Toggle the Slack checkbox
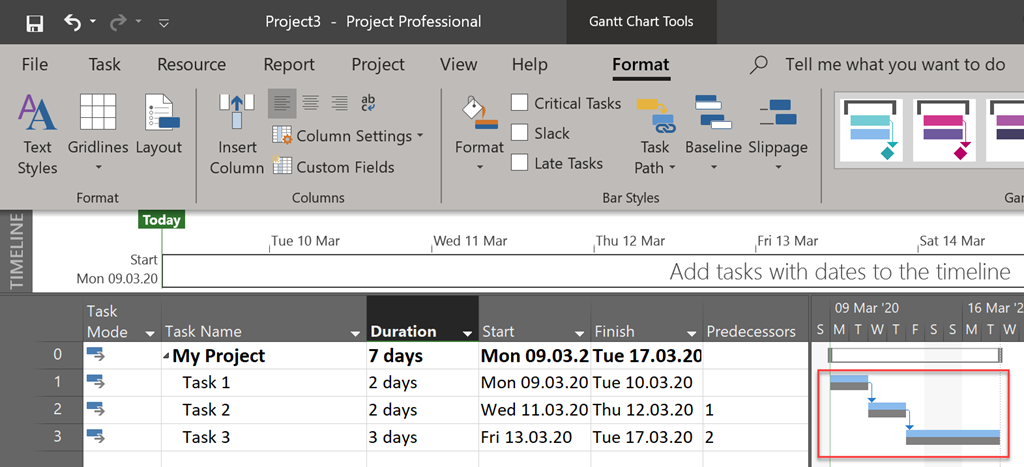Screen dimensions: 1024x467 click(520, 133)
